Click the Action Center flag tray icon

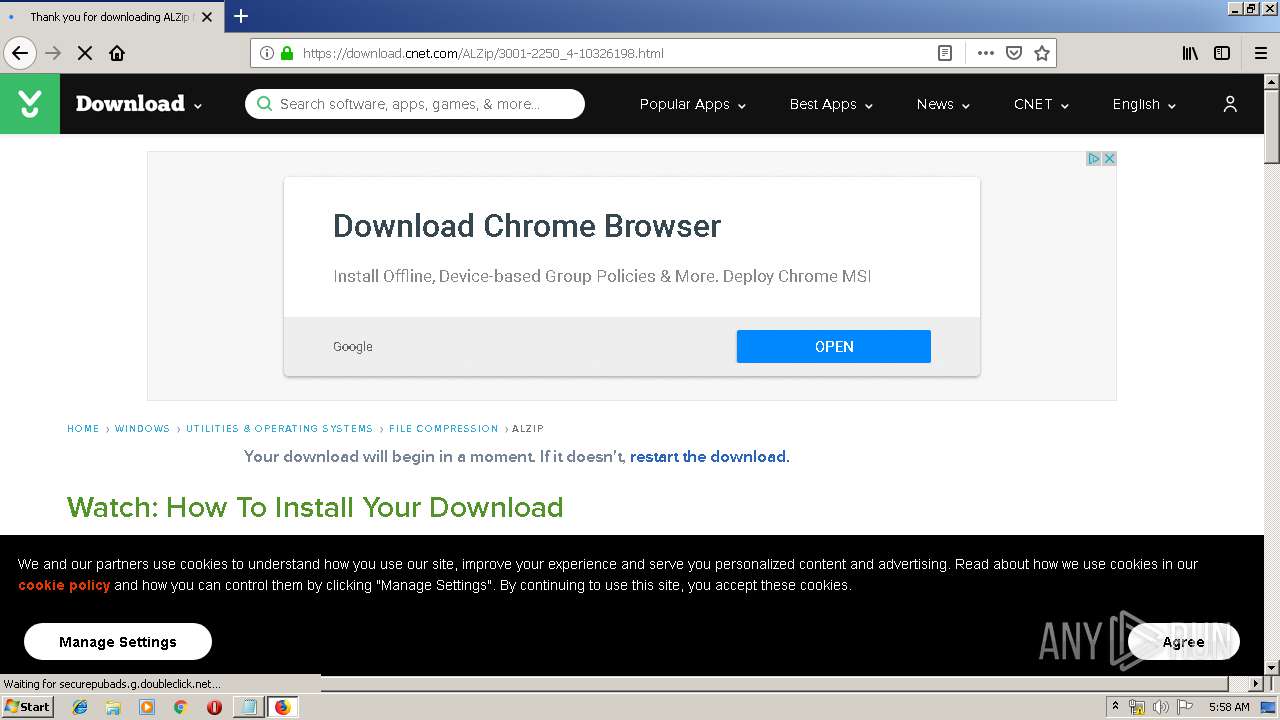pyautogui.click(x=1185, y=707)
